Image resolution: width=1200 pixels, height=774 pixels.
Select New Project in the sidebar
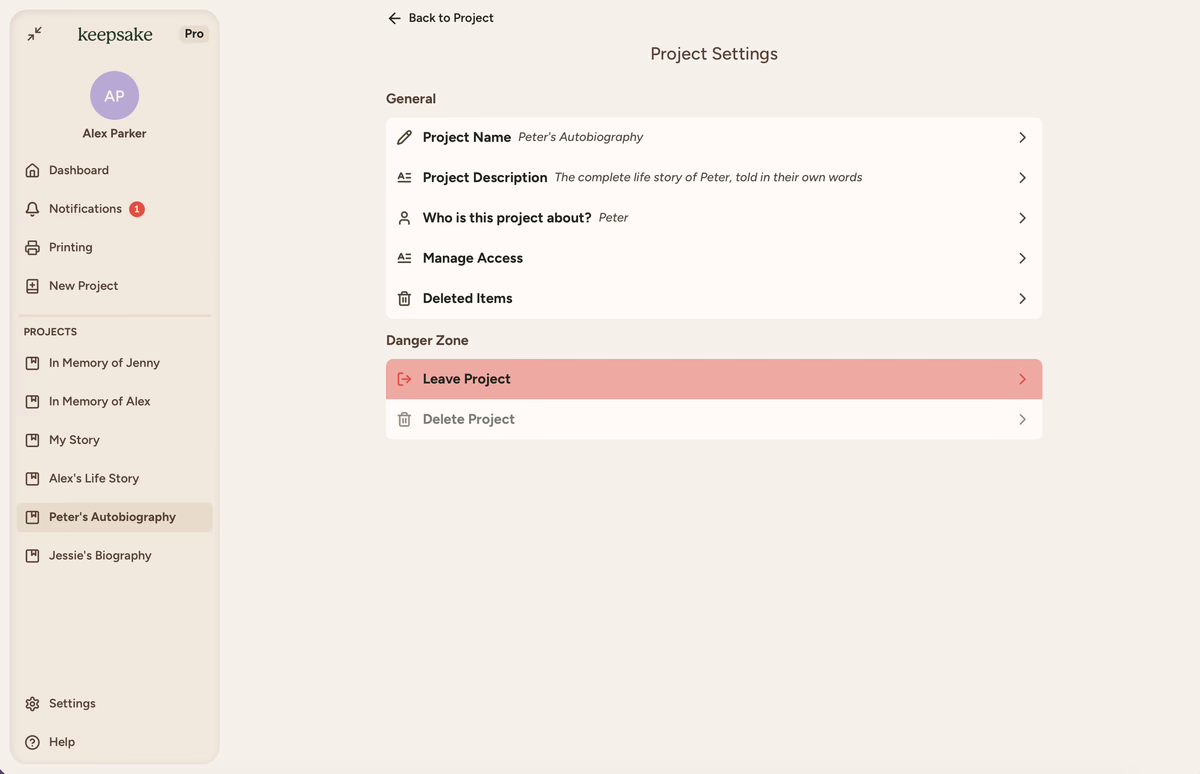[83, 286]
